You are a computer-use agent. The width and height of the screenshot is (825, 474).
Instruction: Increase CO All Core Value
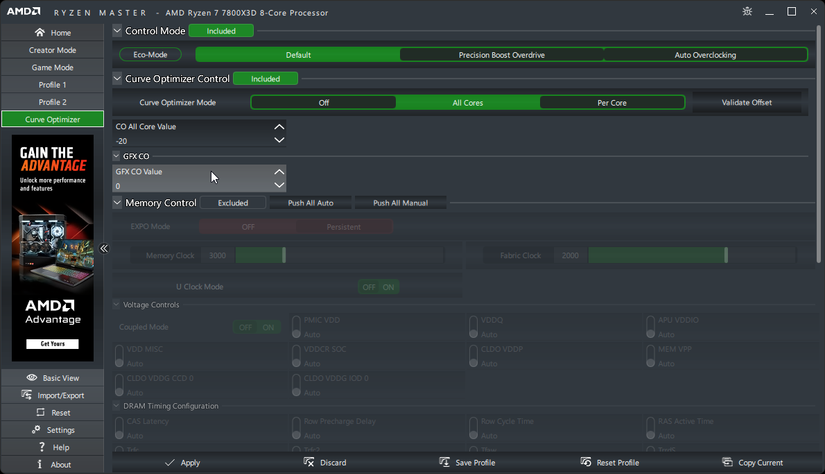(x=279, y=127)
